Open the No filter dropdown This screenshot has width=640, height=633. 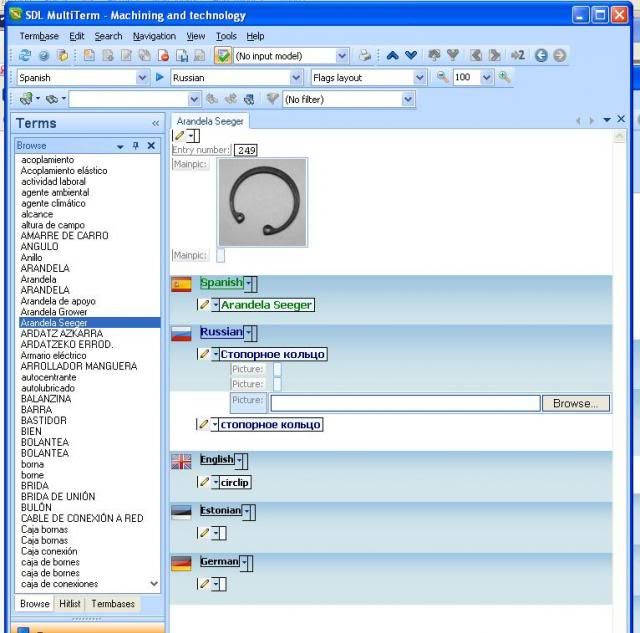(x=407, y=99)
